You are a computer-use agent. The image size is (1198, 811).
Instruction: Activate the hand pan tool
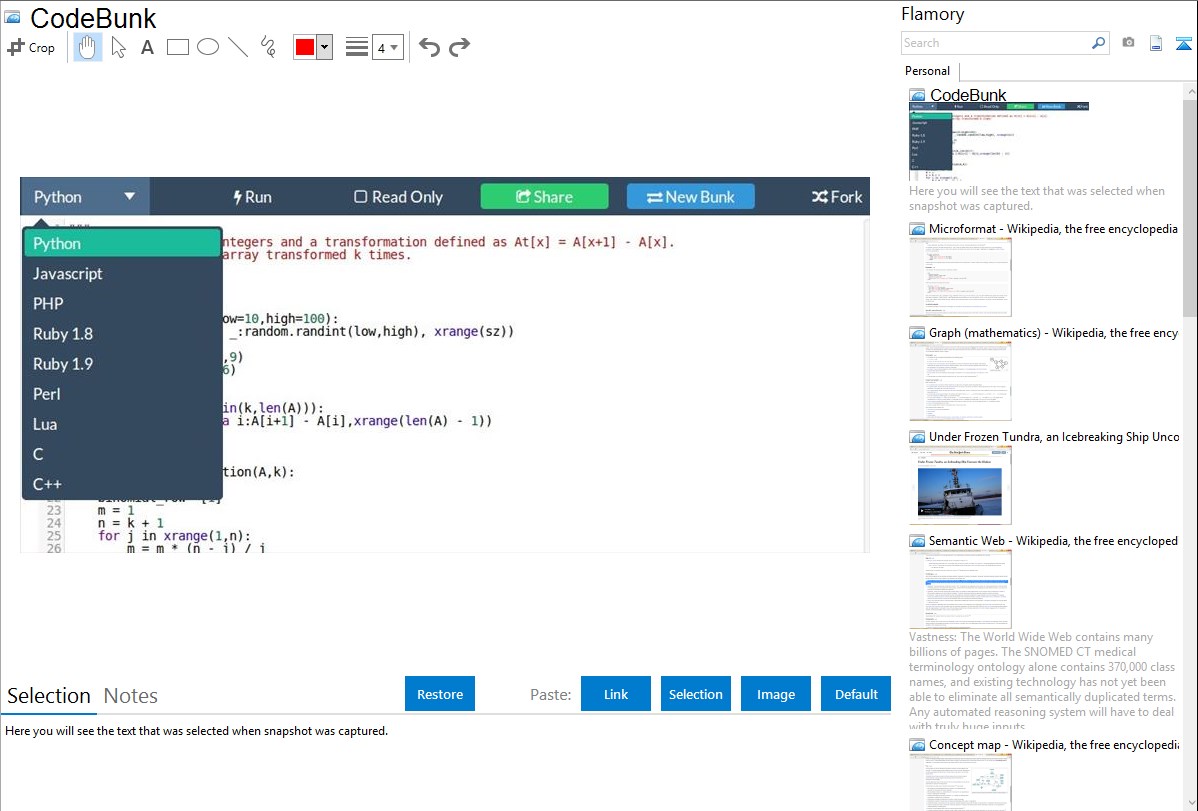coord(88,47)
